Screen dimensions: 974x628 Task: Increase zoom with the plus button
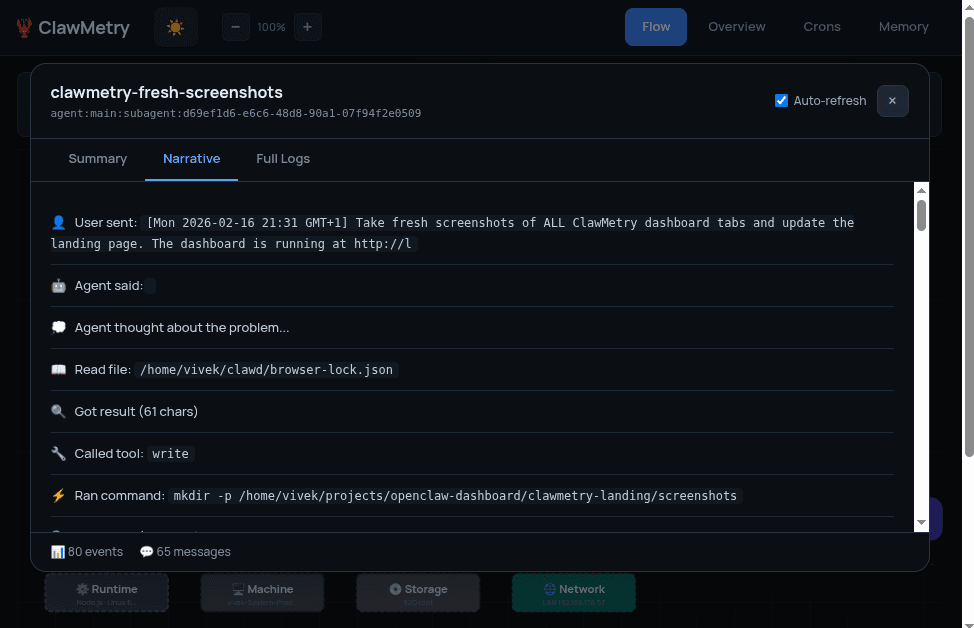307,27
